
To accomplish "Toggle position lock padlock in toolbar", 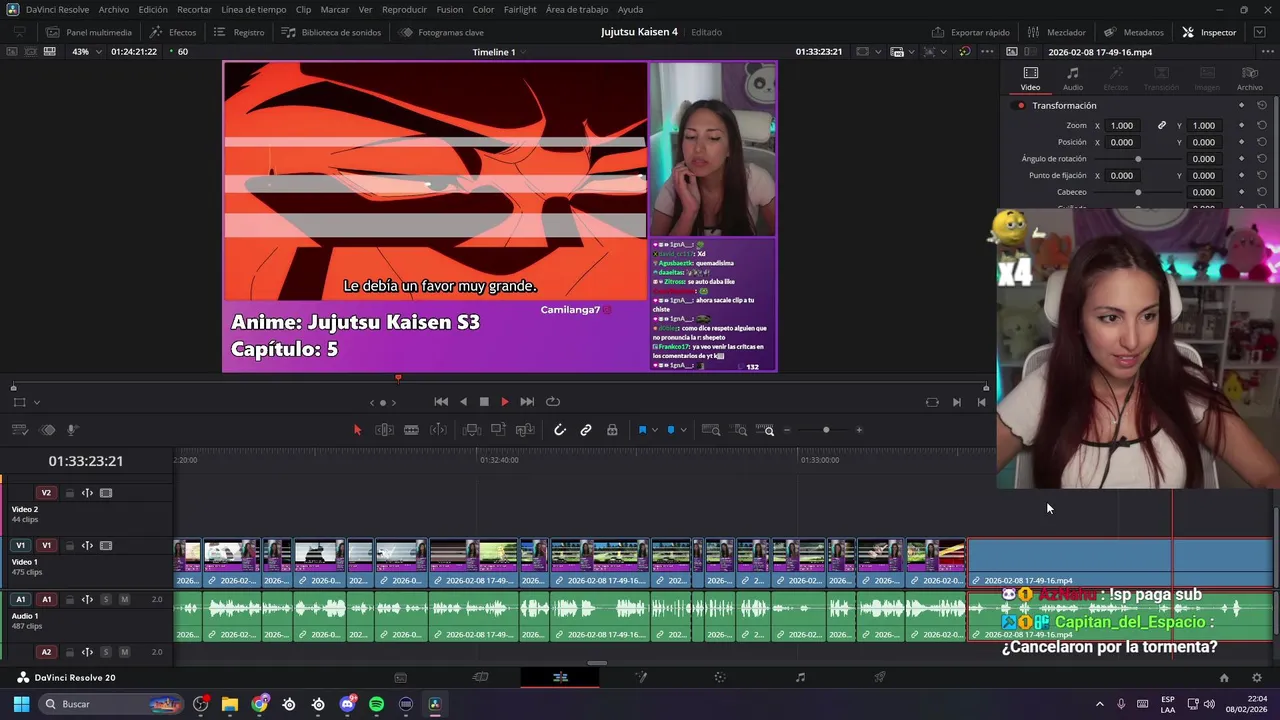I will click(x=612, y=430).
